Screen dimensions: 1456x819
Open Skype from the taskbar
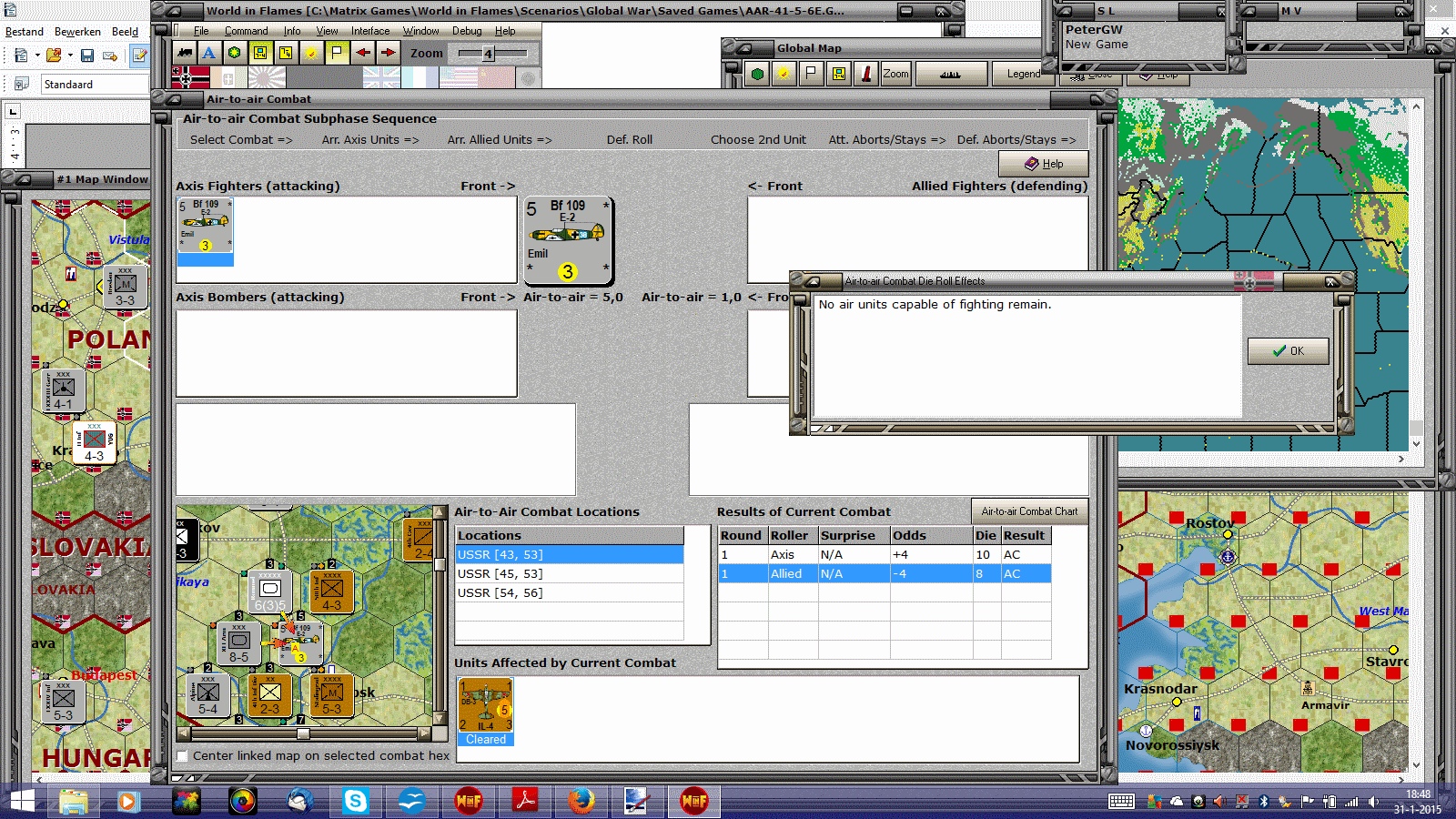tap(355, 801)
